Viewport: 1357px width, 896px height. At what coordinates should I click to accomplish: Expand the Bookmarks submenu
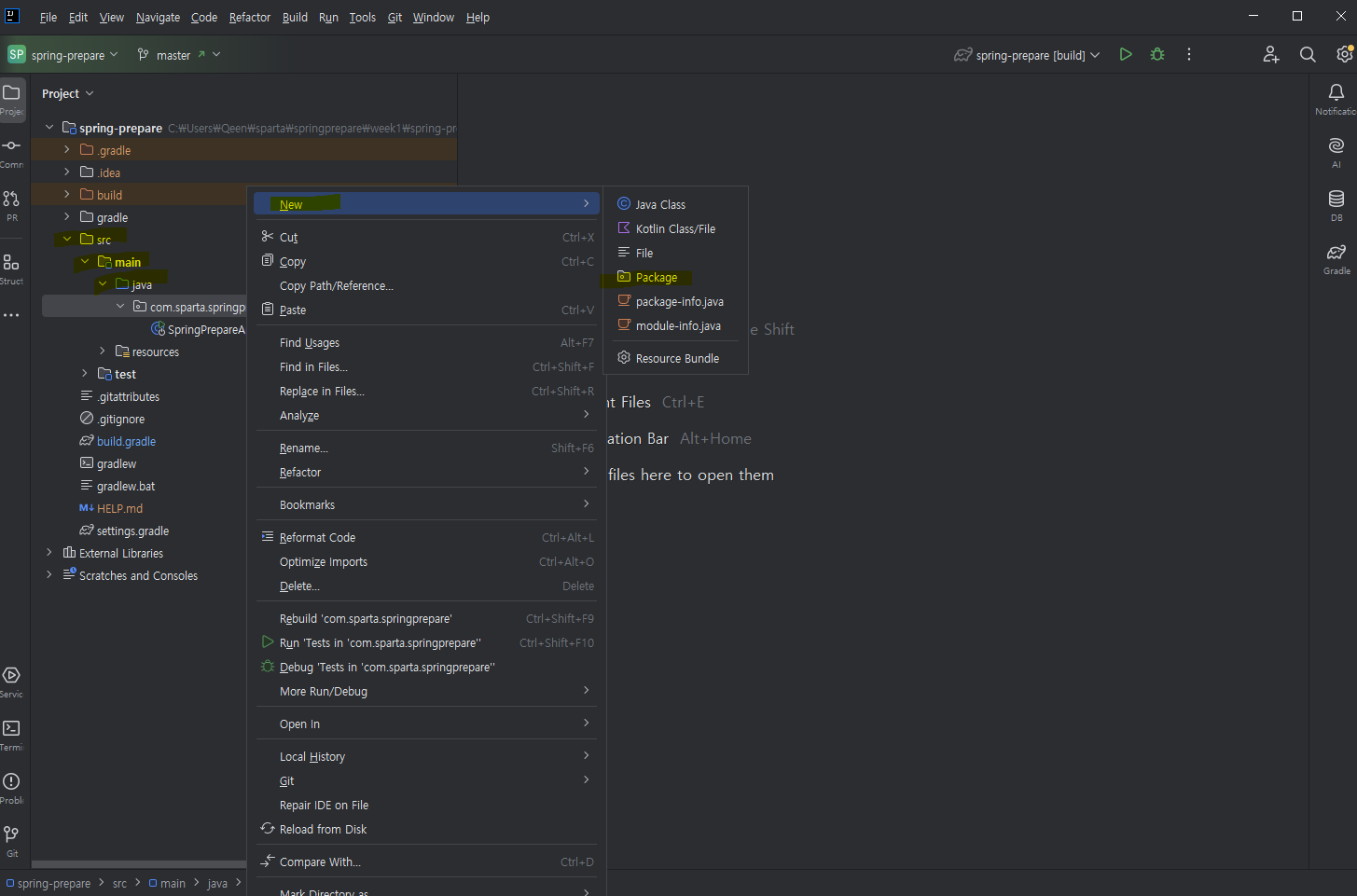(426, 504)
